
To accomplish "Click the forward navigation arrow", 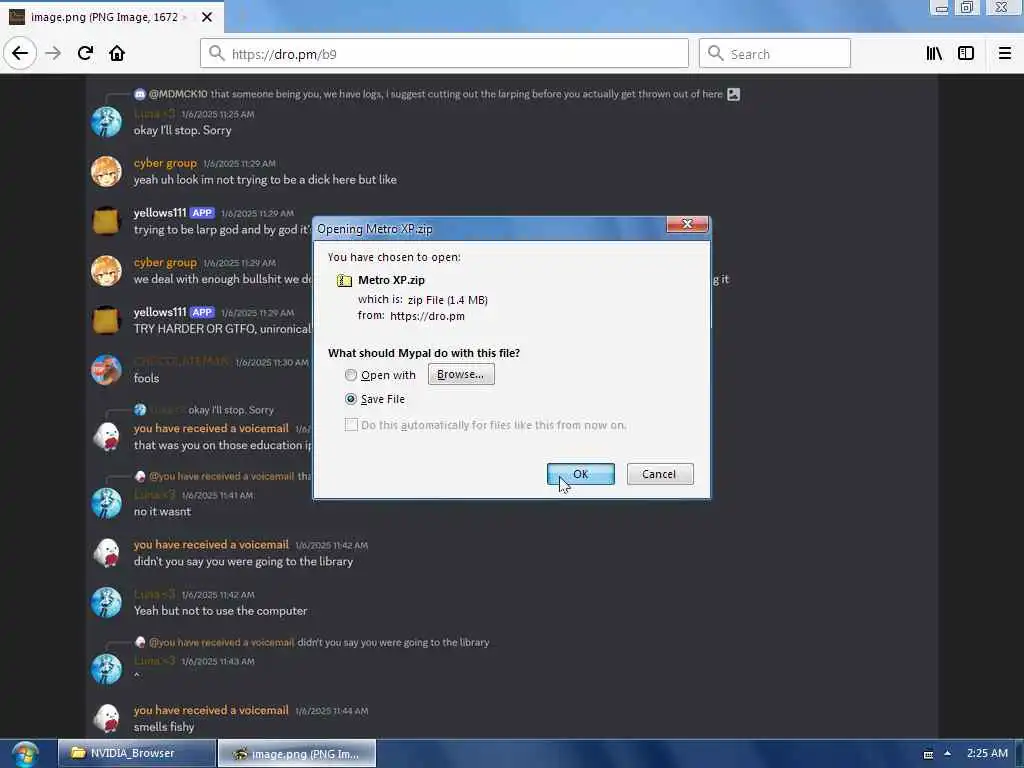I will (x=54, y=54).
